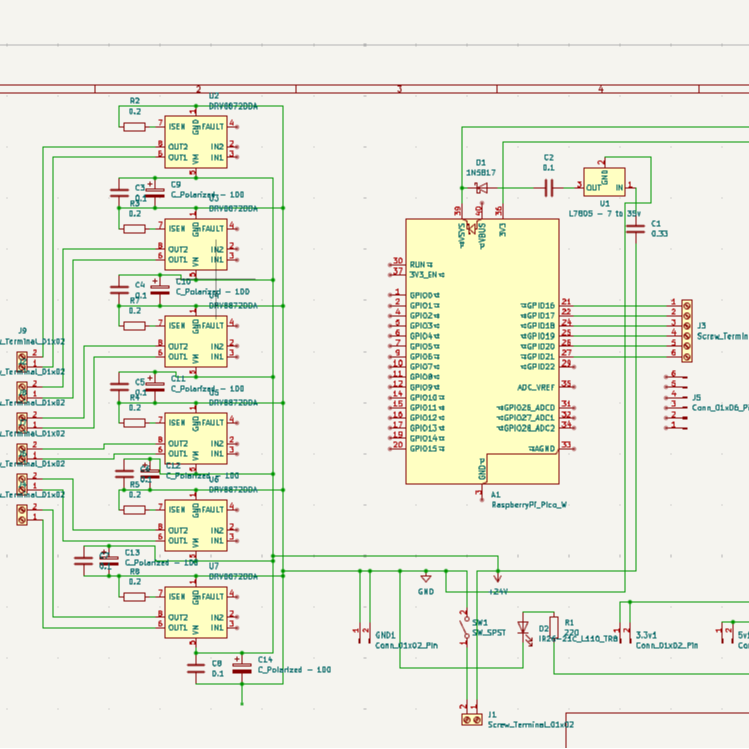
Task: Click the A1 reference label
Action: click(495, 494)
